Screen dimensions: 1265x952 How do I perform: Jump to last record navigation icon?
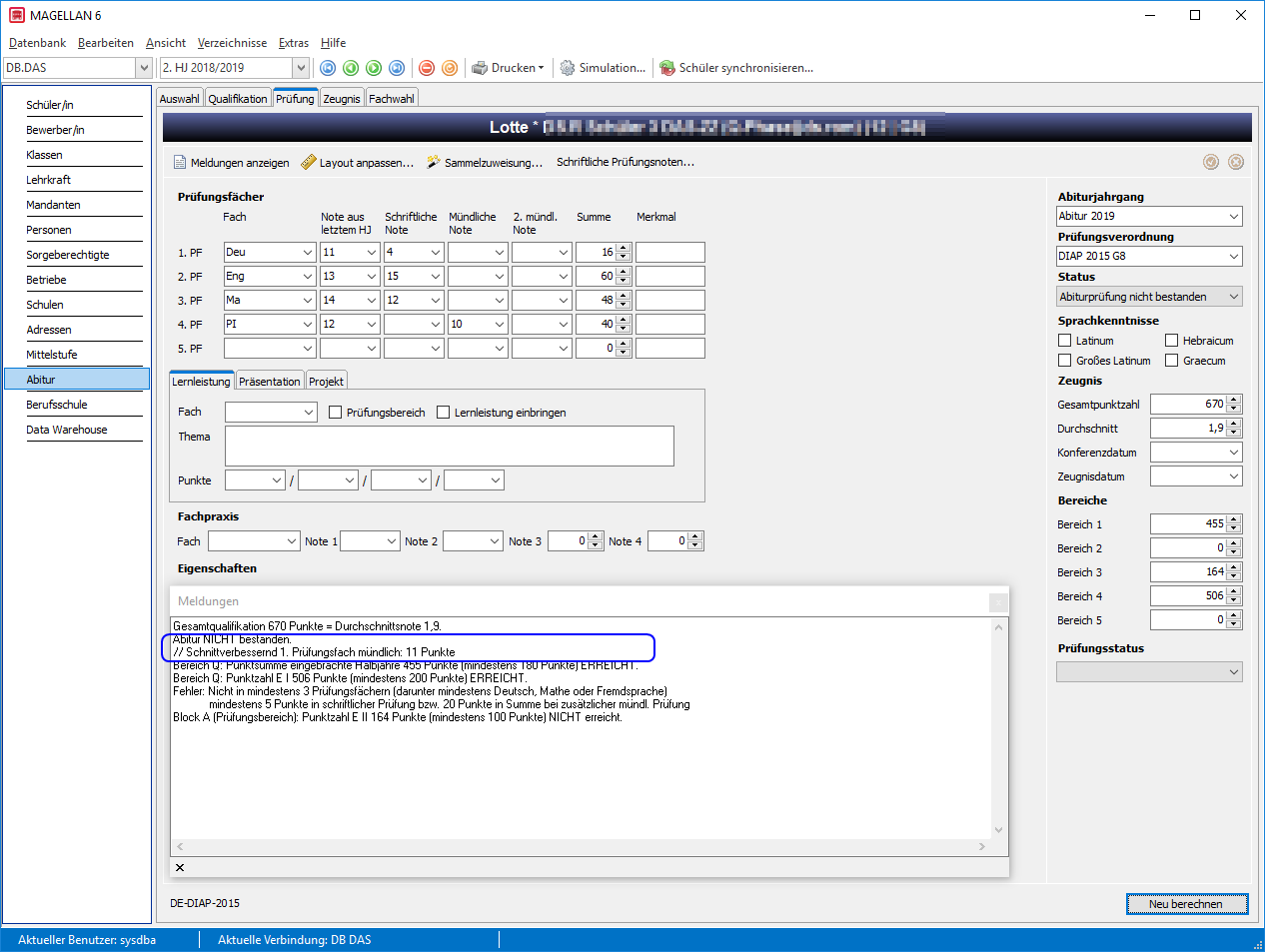pos(397,68)
